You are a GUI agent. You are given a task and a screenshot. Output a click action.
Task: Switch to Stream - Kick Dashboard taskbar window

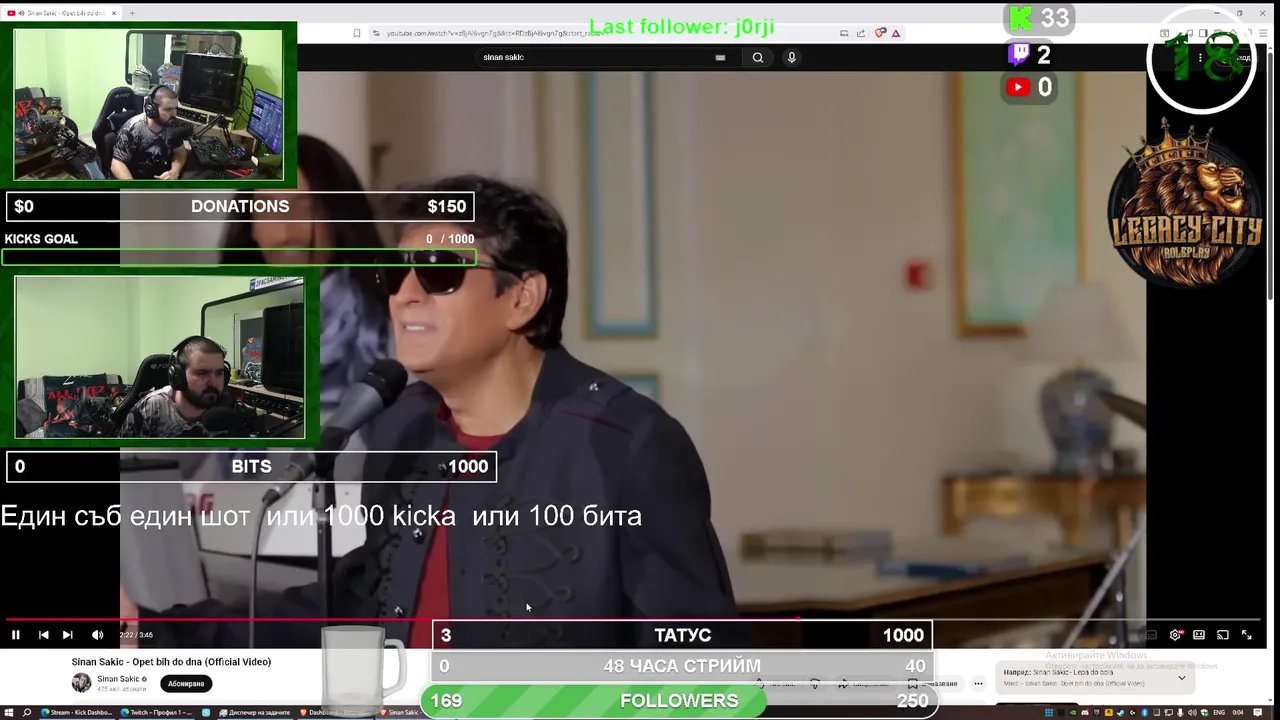pos(77,713)
